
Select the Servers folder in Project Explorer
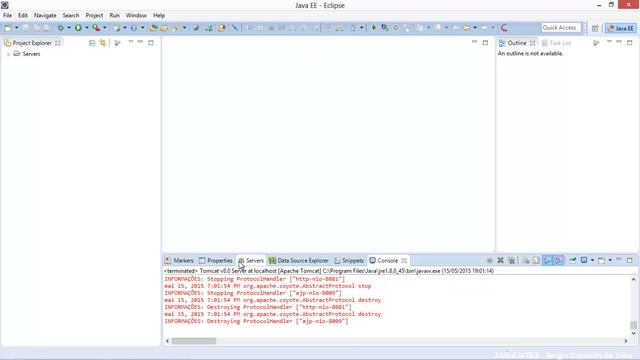(27, 54)
